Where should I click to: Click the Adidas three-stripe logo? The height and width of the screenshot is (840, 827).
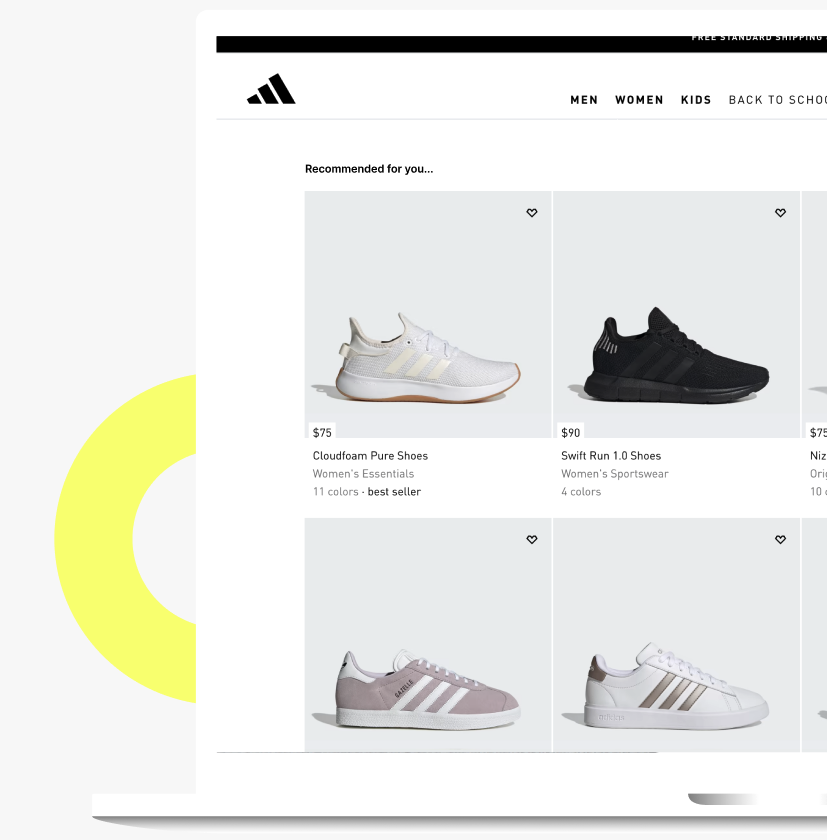pyautogui.click(x=271, y=88)
